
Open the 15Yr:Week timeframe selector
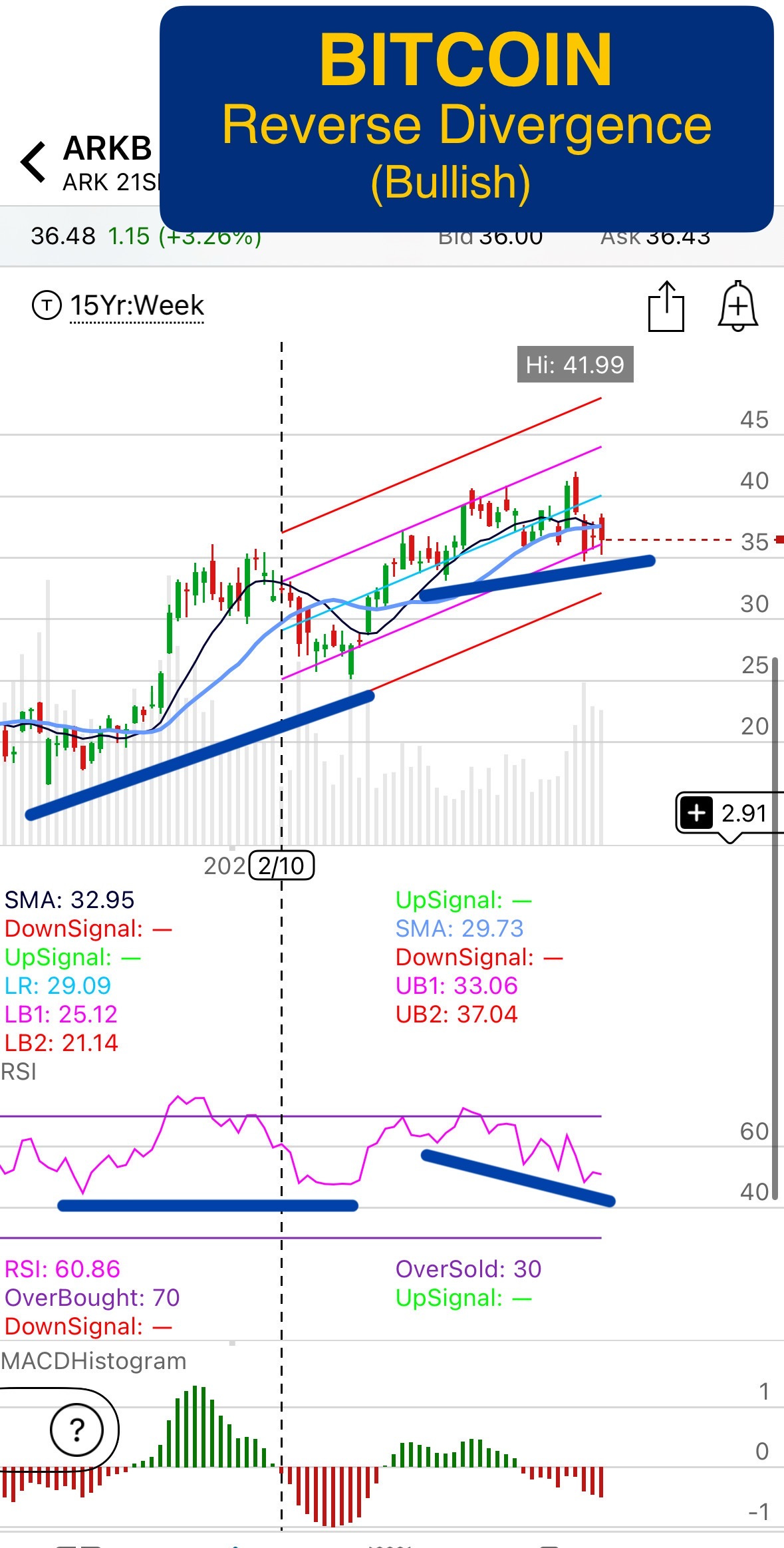click(x=137, y=305)
